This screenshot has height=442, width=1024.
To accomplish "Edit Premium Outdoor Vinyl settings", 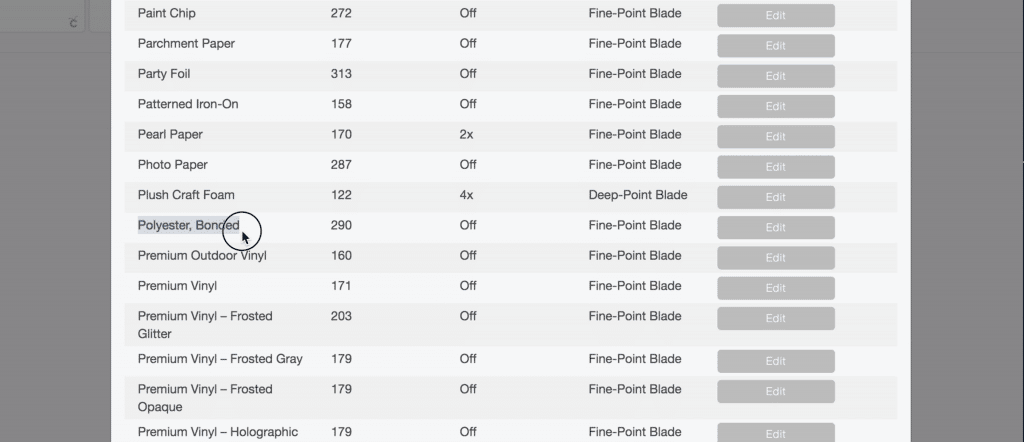I will pyautogui.click(x=775, y=257).
